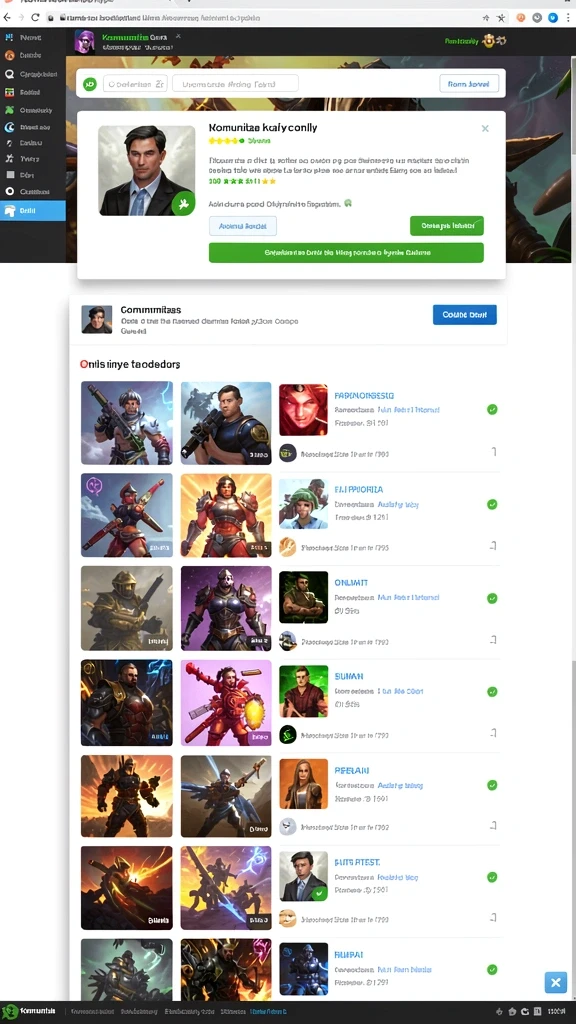Image resolution: width=576 pixels, height=1024 pixels.
Task: Click the blue button in Commmitaas row
Action: [x=464, y=314]
